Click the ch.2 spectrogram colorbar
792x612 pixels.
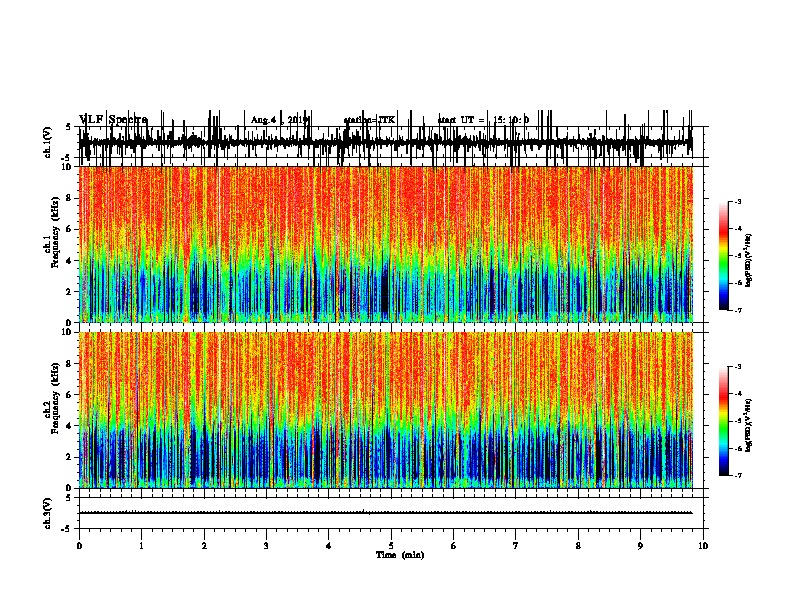point(723,421)
